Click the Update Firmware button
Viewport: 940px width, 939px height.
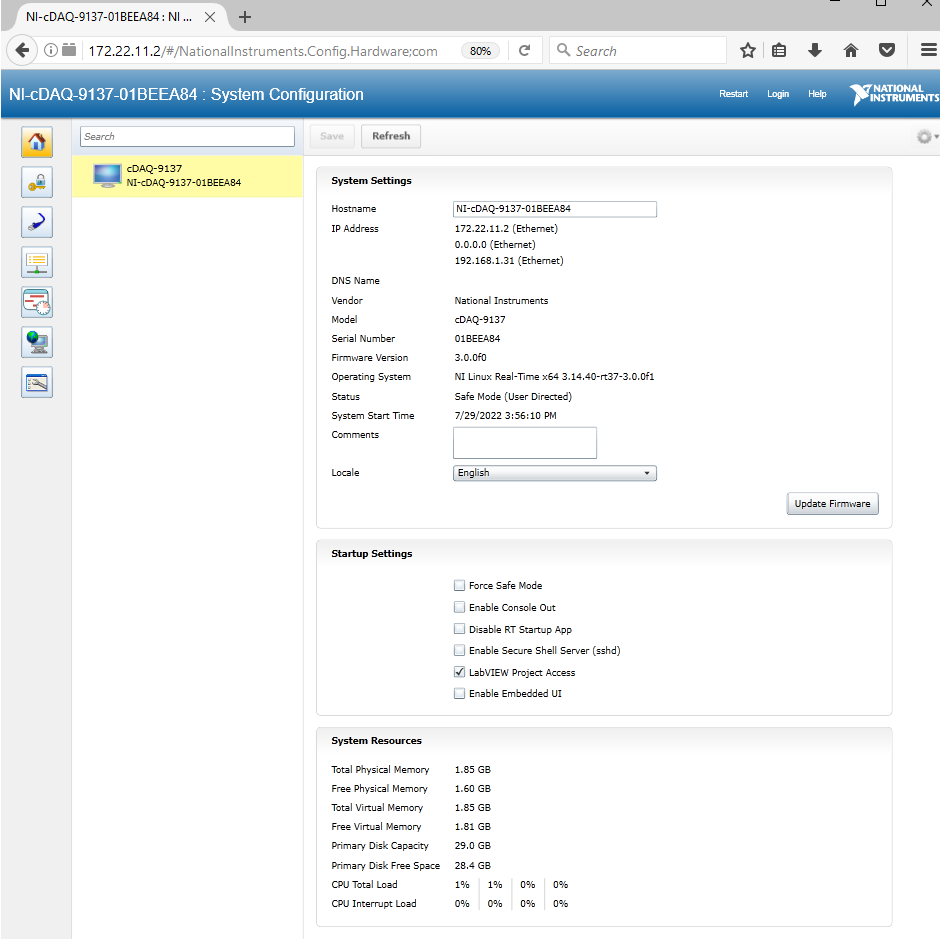832,503
